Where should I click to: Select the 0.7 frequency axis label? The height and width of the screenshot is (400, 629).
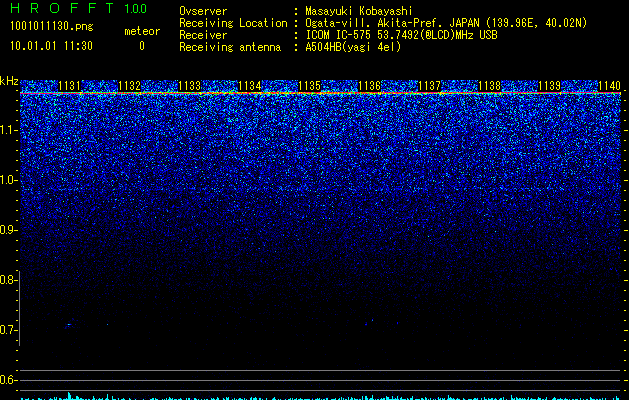click(8, 330)
